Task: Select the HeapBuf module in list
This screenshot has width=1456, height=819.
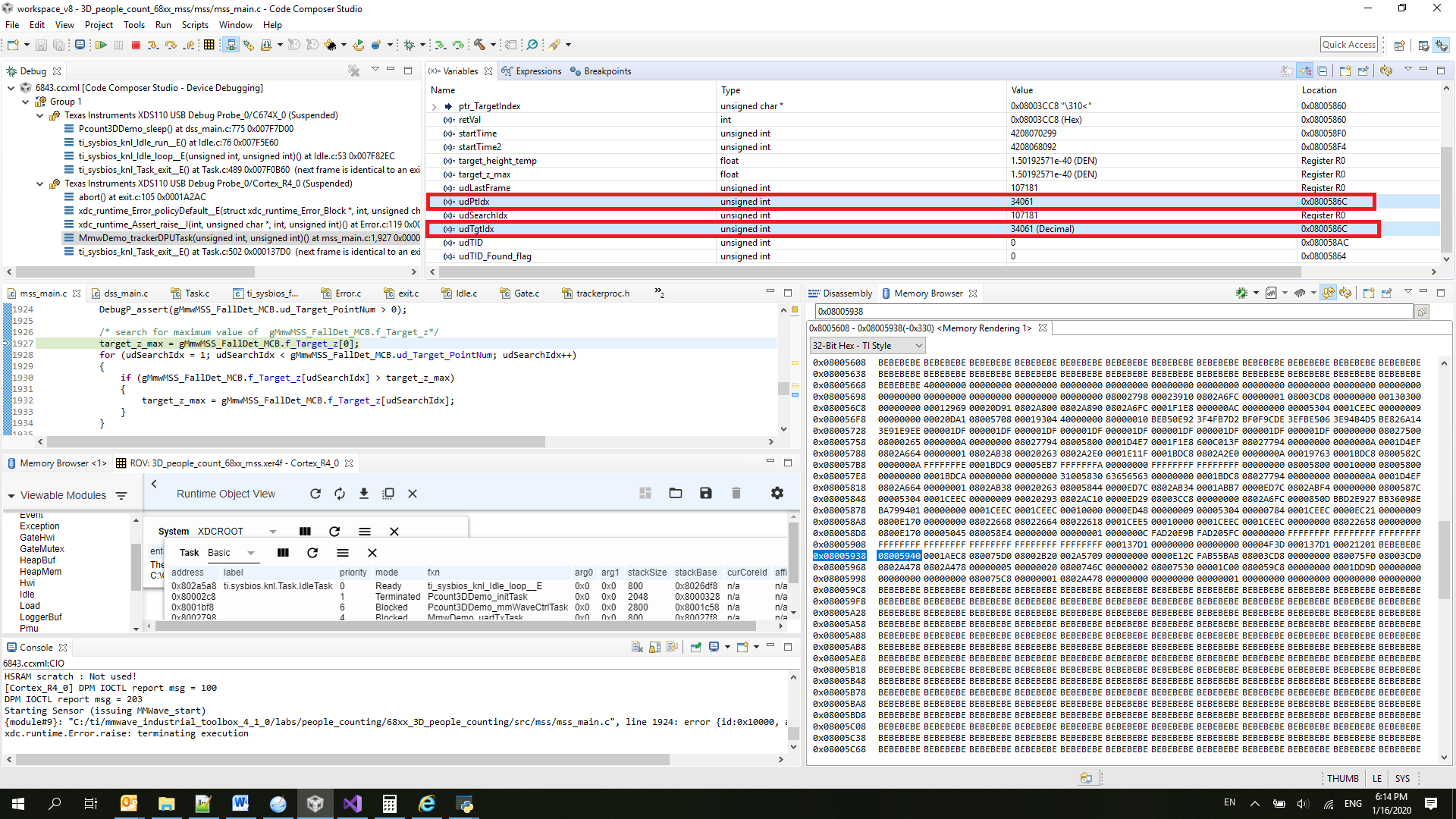Action: point(38,560)
